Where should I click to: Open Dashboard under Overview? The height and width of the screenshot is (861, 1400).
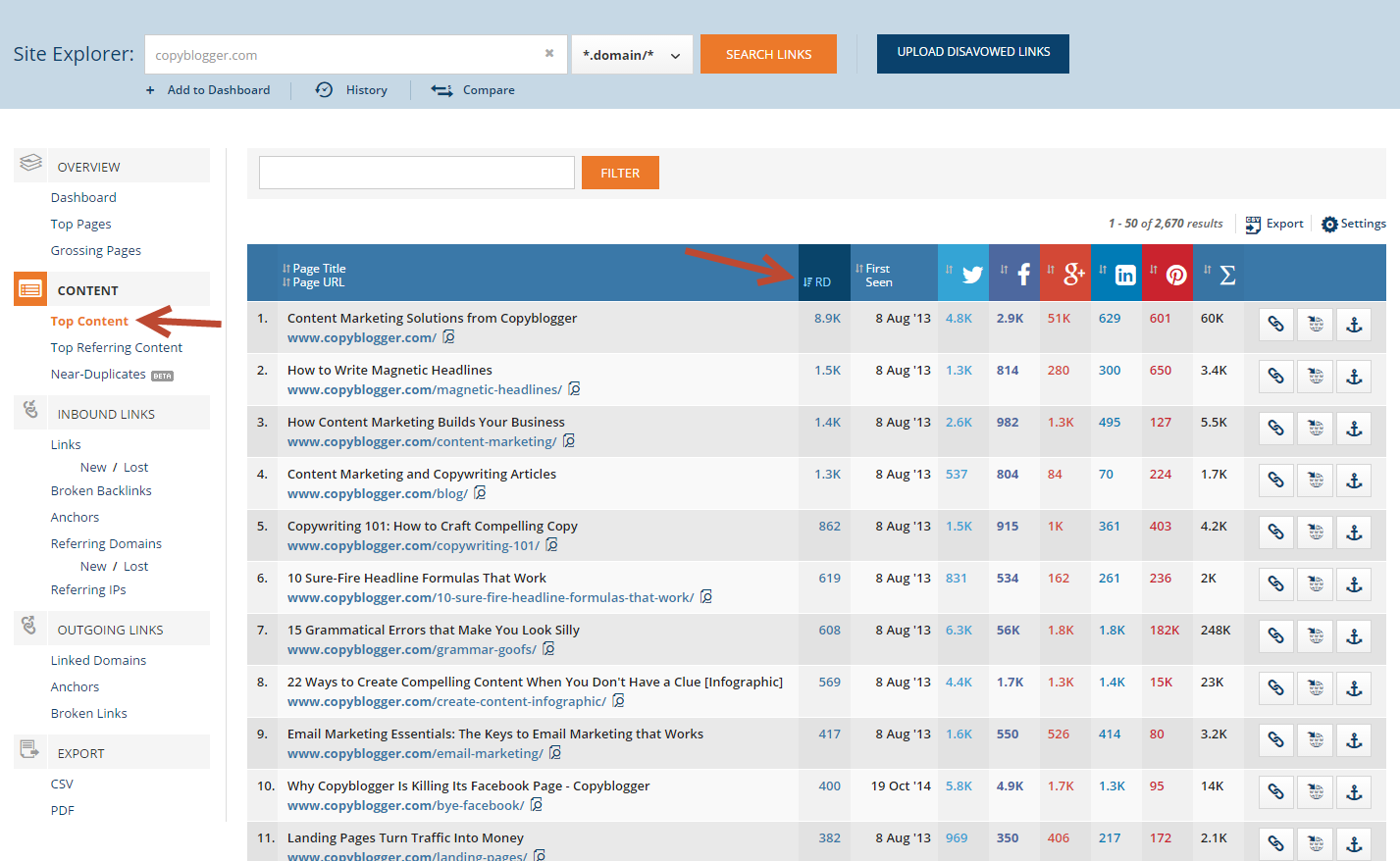tap(83, 198)
